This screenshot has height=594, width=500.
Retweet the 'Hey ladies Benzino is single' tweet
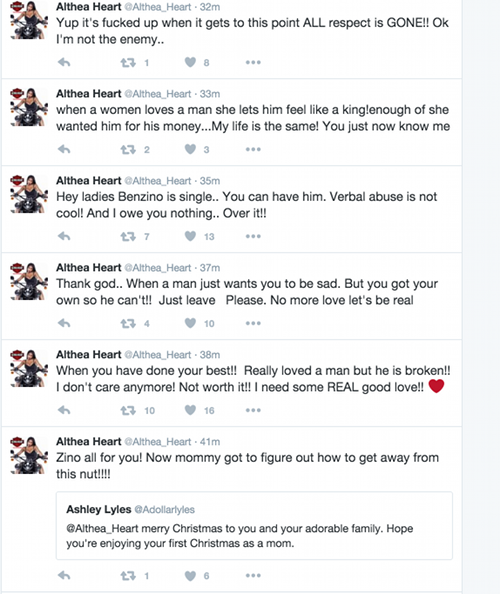pyautogui.click(x=128, y=236)
